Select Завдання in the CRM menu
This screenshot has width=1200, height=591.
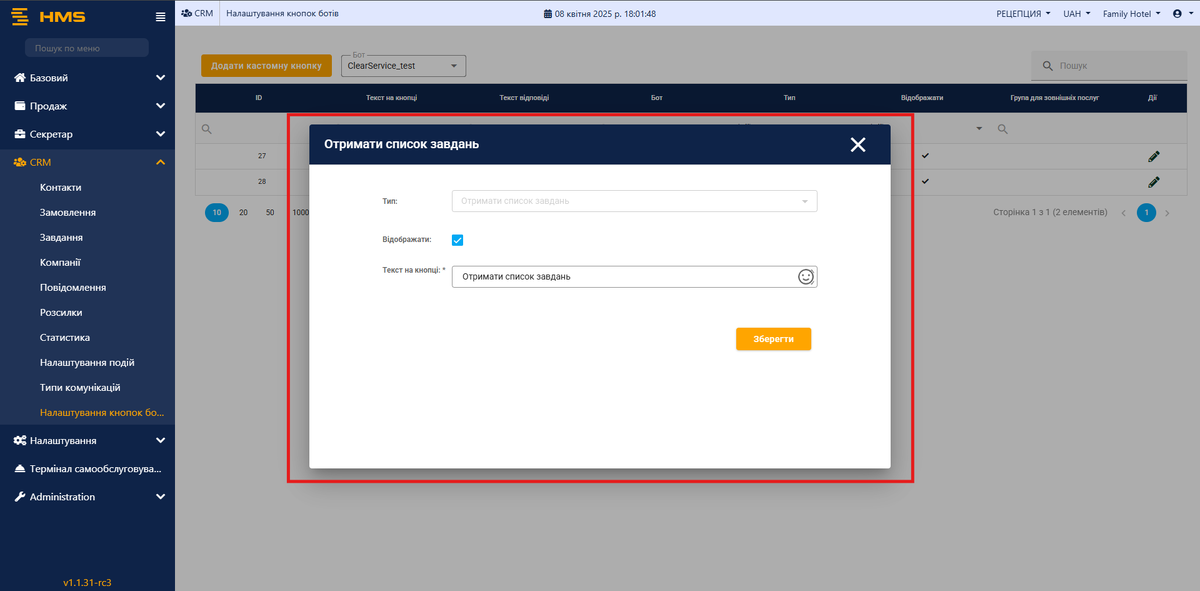point(61,237)
